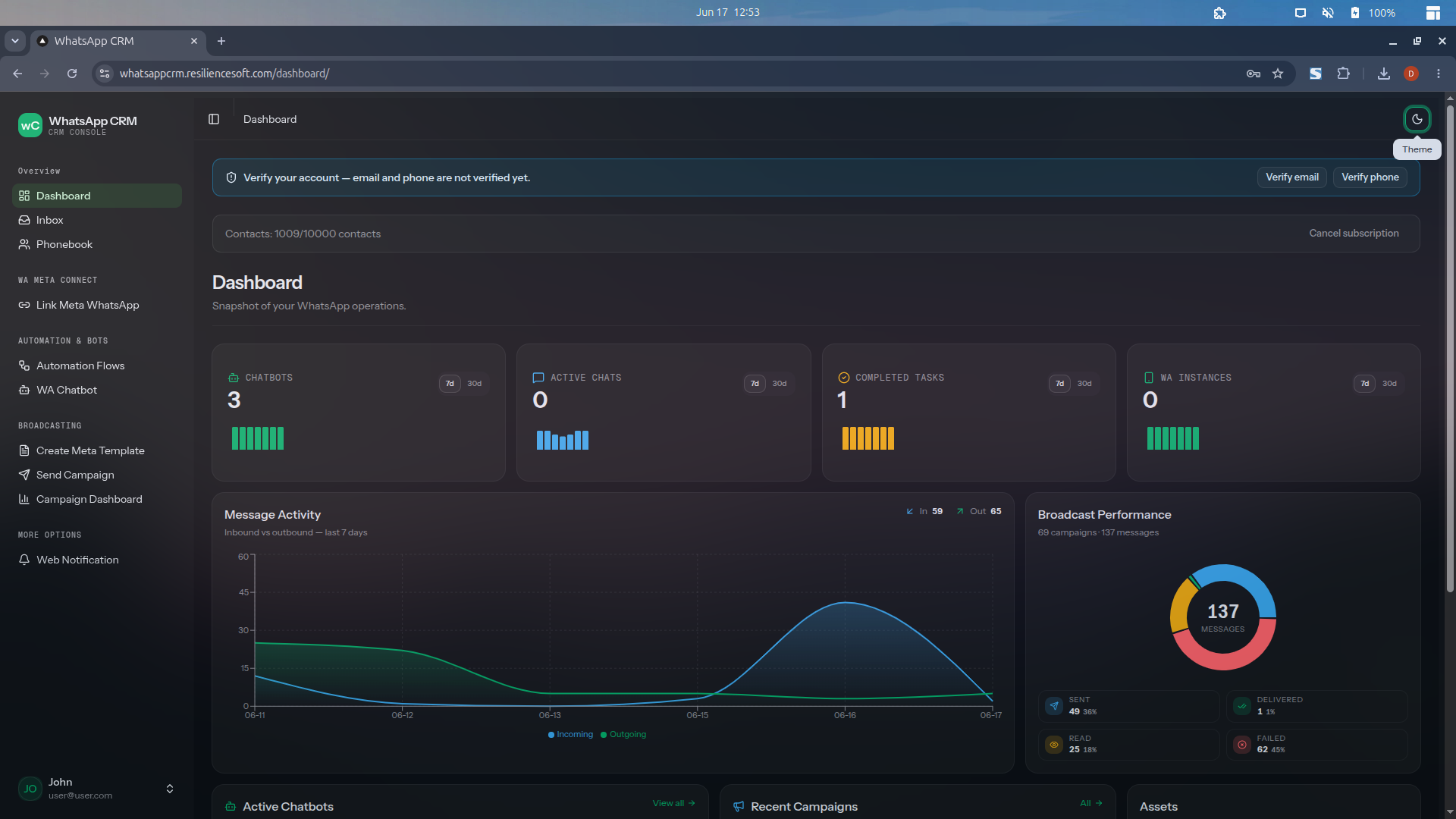Screen dimensions: 1456x819
Task: Click the Sent paper plane icon
Action: point(1054,706)
